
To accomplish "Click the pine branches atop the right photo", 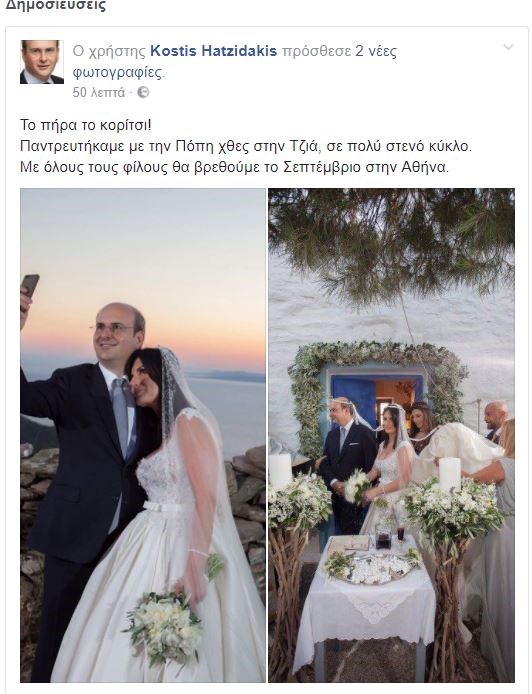I will (391, 239).
